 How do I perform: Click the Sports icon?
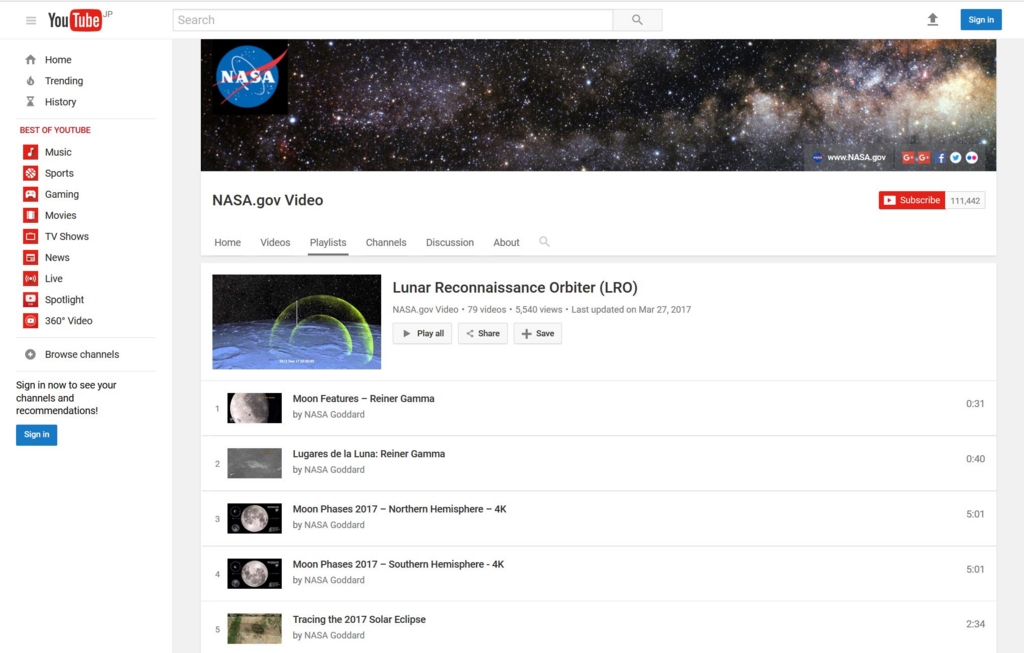tap(31, 173)
